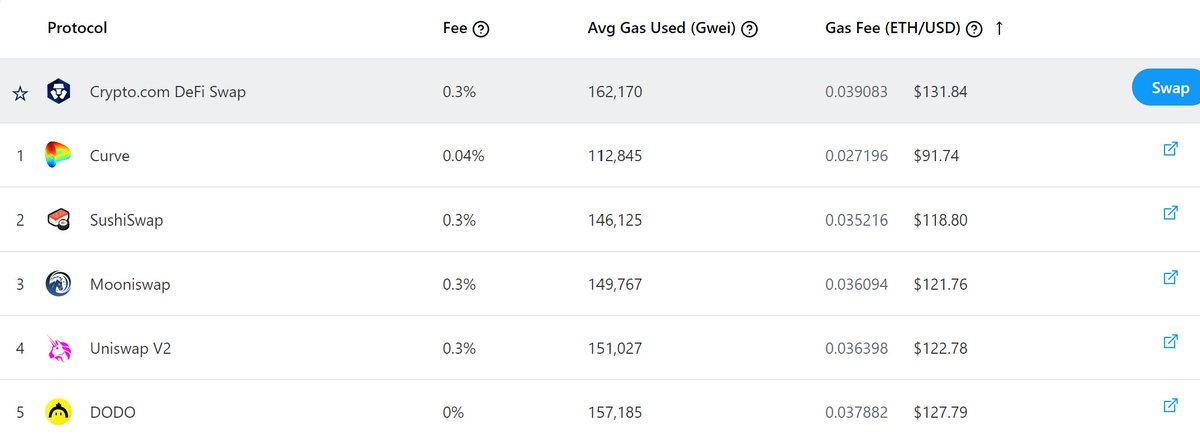
Task: Sort by Gas Fee using the arrow
Action: click(x=998, y=28)
